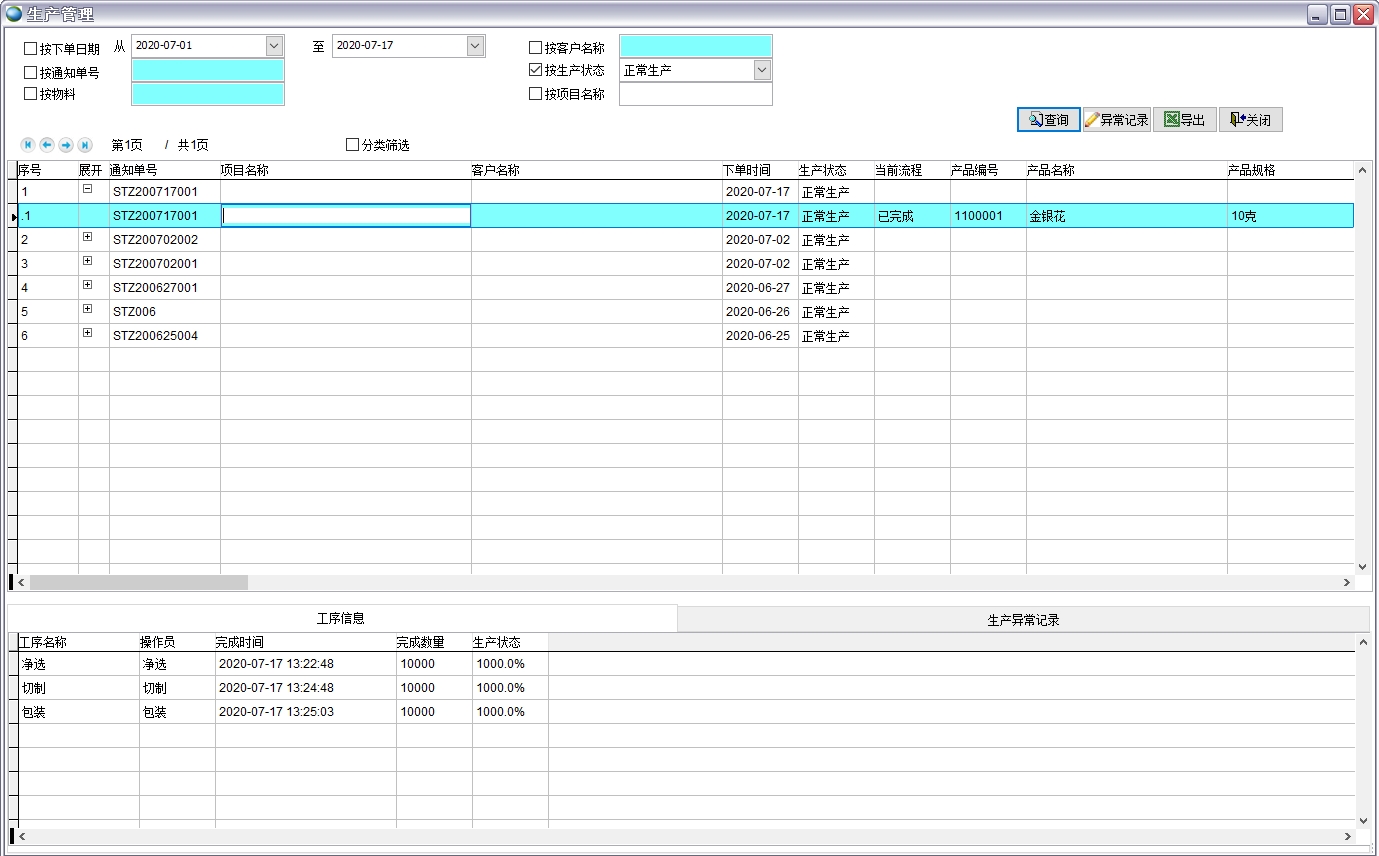Enable the 按下单日期 checkbox

[31, 49]
